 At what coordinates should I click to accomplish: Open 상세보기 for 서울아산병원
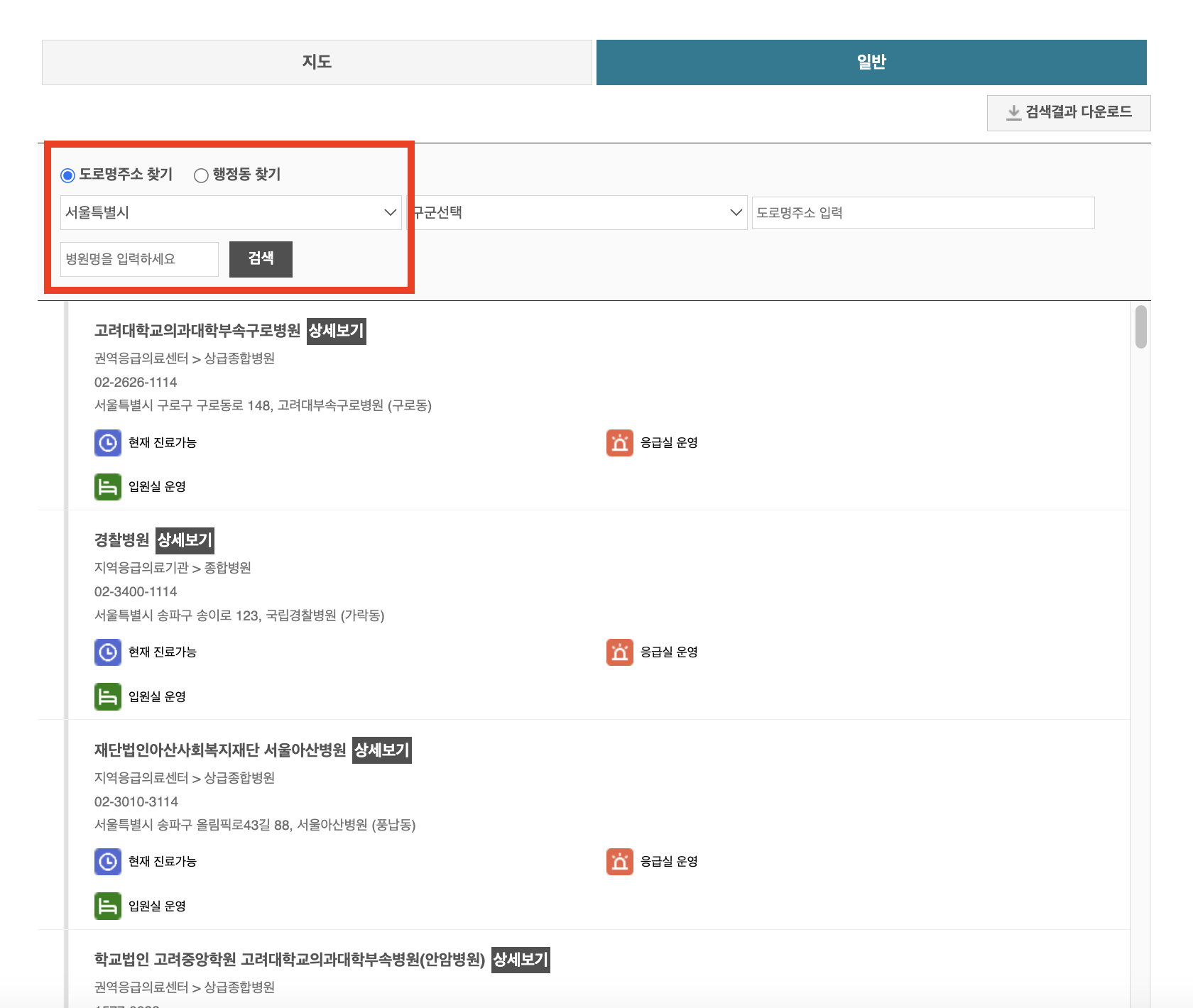pyautogui.click(x=382, y=750)
